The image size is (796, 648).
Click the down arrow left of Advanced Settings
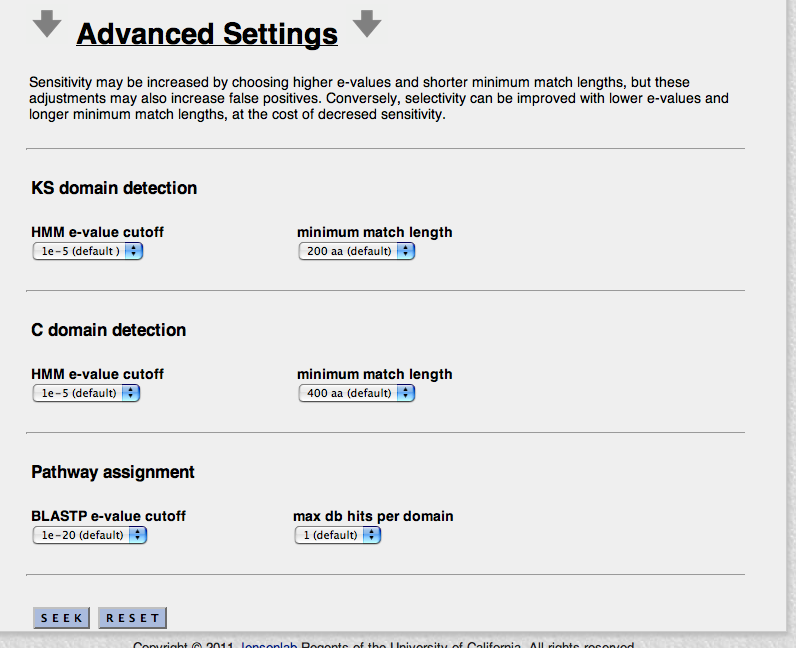47,23
